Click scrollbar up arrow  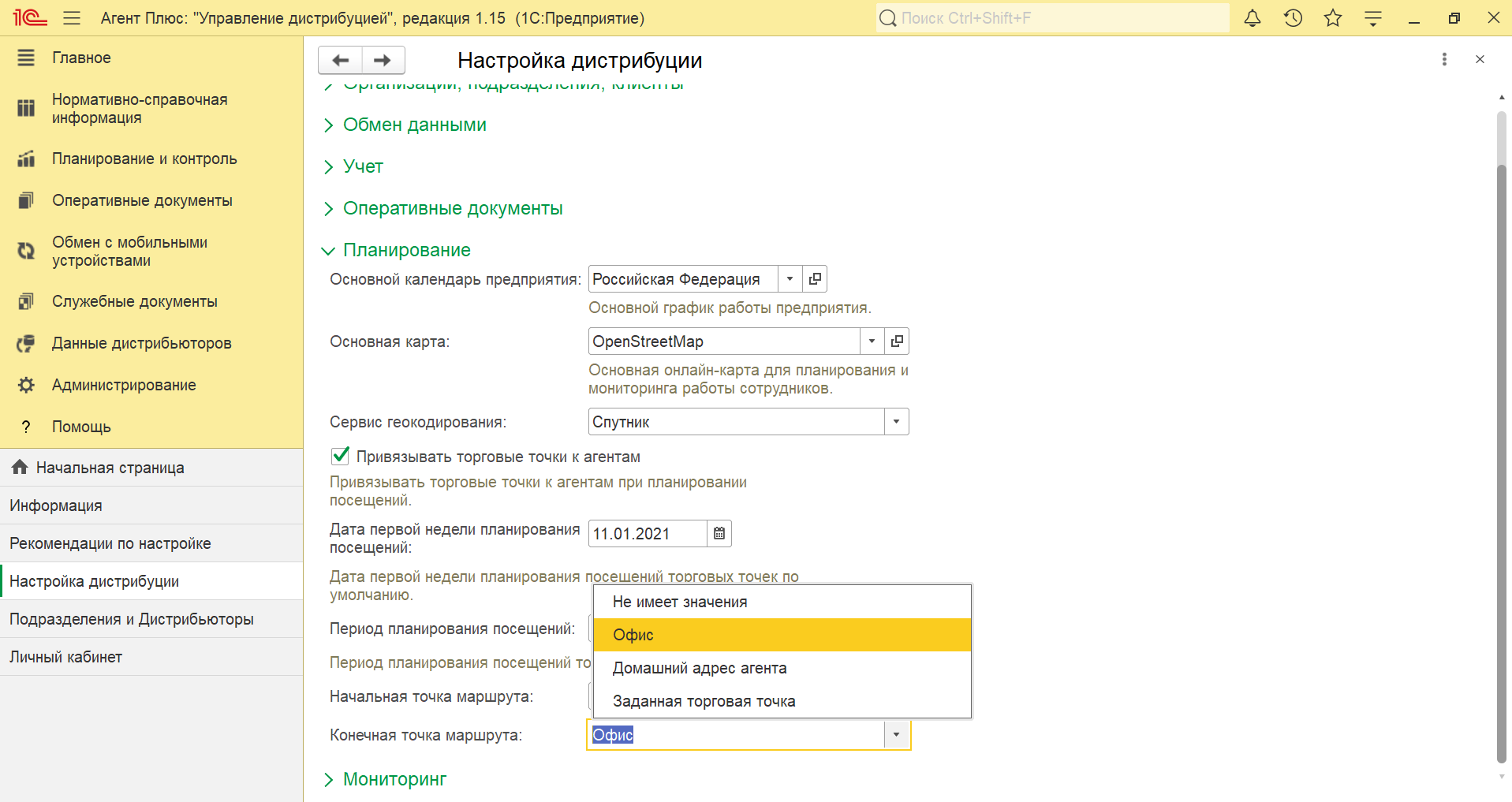pos(1501,97)
